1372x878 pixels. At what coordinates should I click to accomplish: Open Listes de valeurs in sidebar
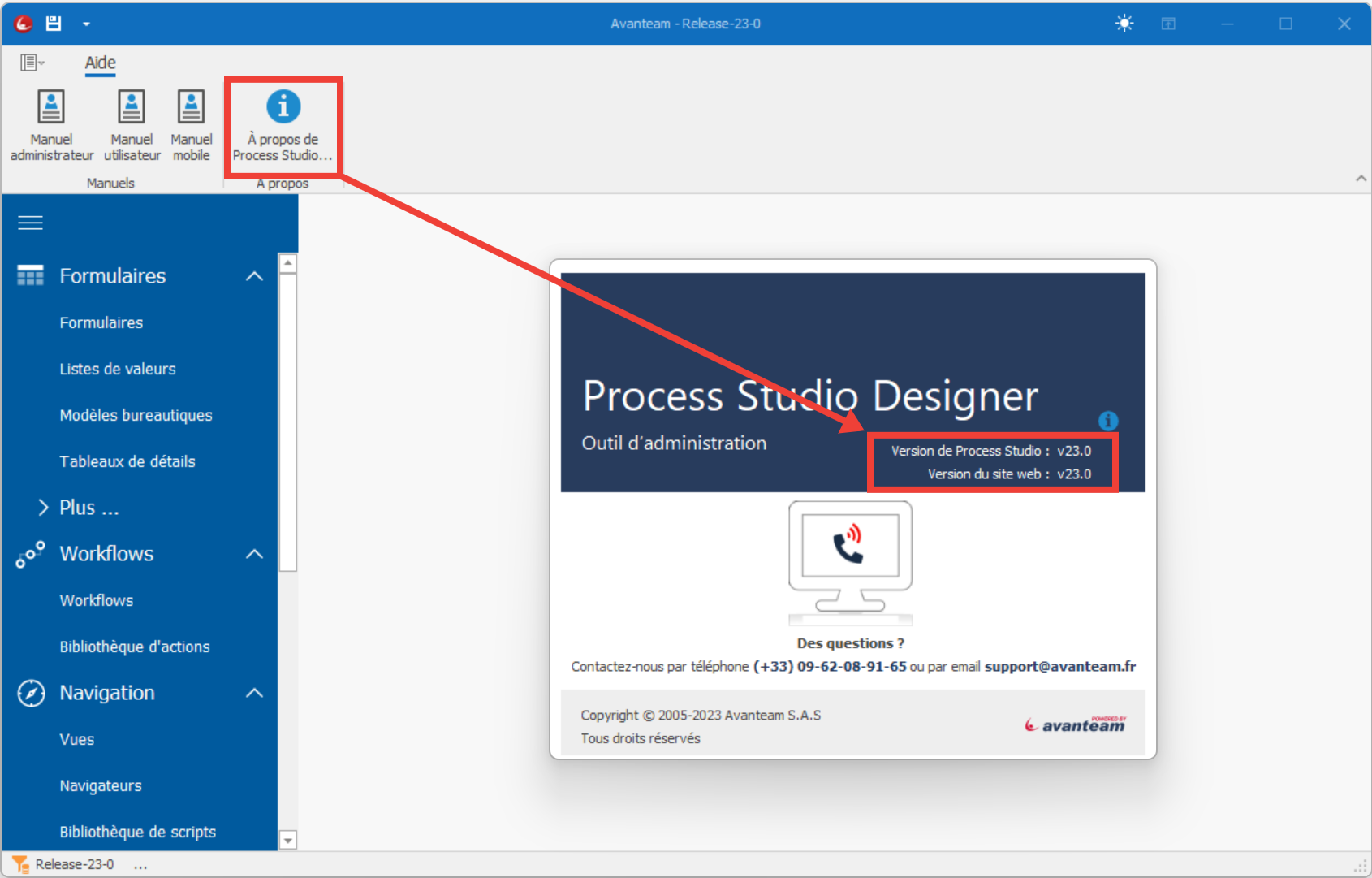(118, 369)
